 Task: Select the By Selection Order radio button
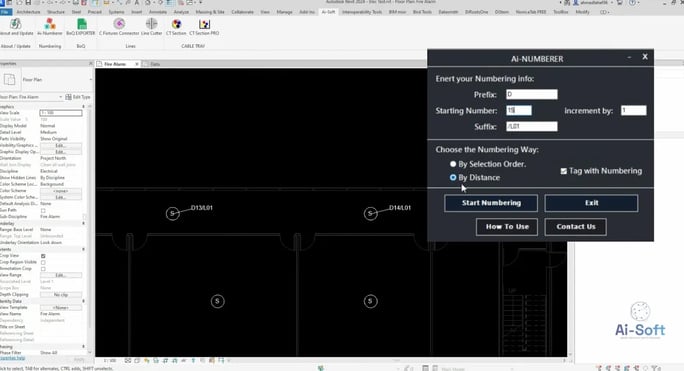point(453,164)
